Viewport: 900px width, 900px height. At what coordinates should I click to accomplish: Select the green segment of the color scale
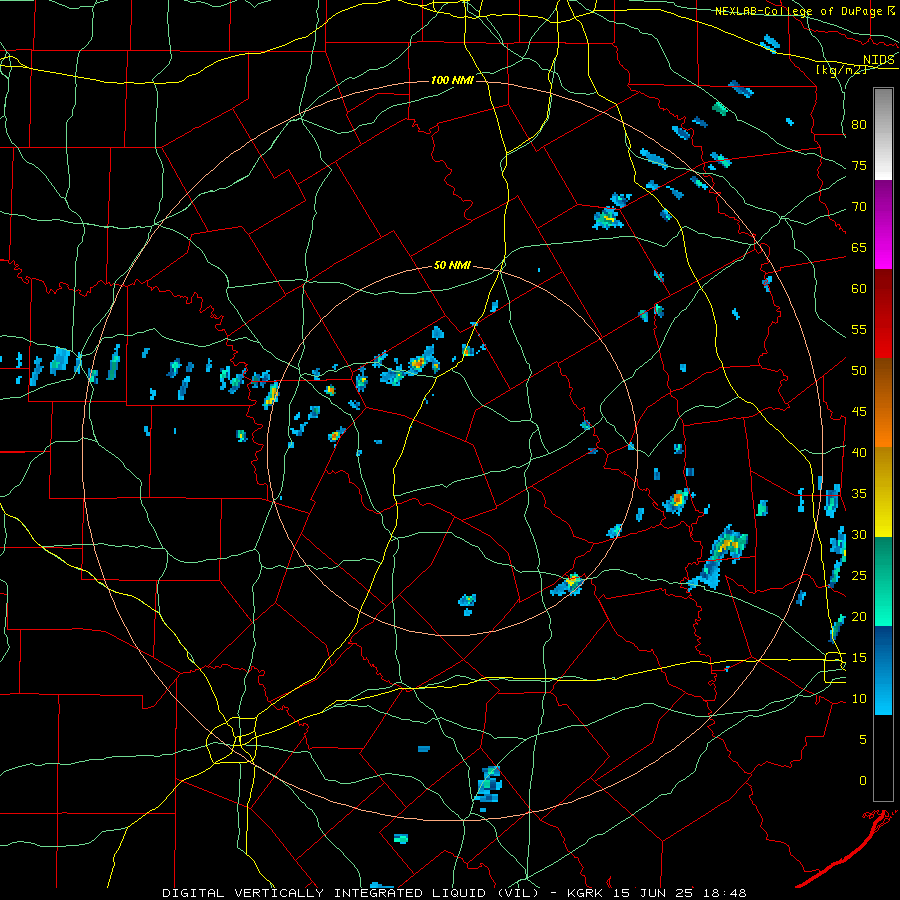883,581
